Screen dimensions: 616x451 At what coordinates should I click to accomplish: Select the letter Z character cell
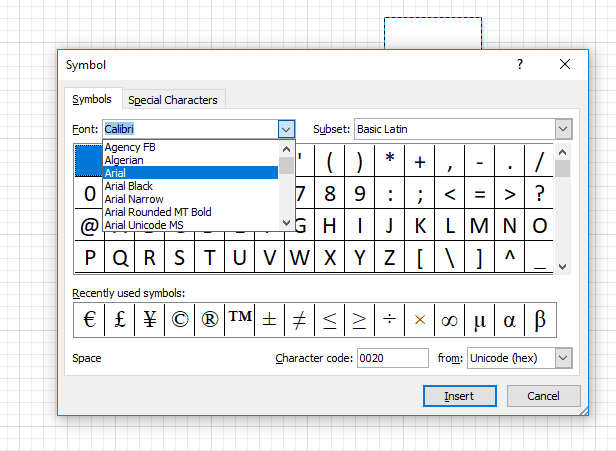(x=390, y=257)
